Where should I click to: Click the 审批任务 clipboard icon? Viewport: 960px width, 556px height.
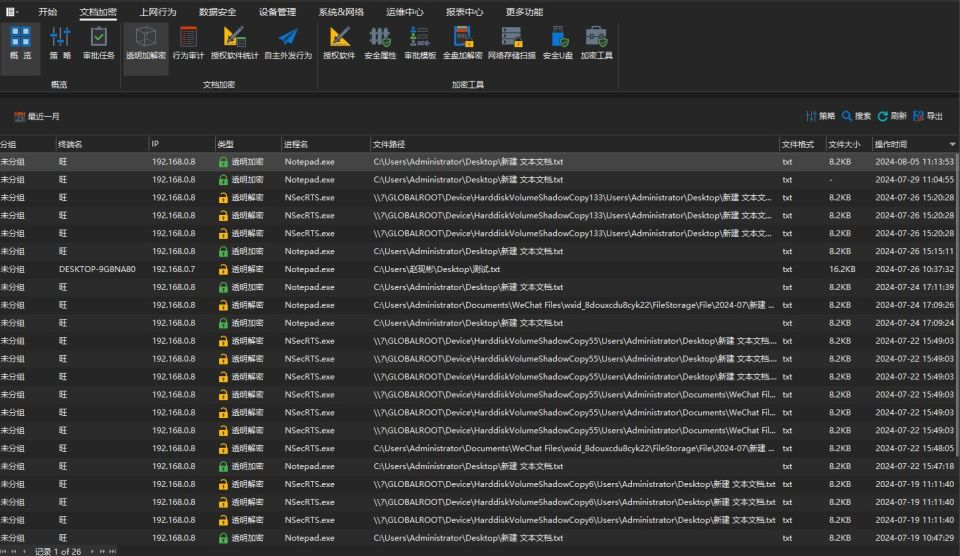pyautogui.click(x=98, y=37)
